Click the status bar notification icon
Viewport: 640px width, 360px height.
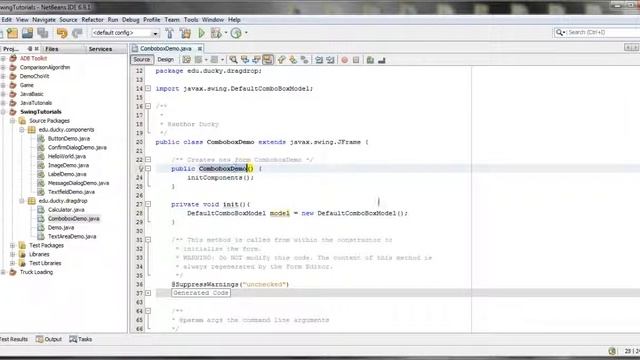click(x=612, y=351)
